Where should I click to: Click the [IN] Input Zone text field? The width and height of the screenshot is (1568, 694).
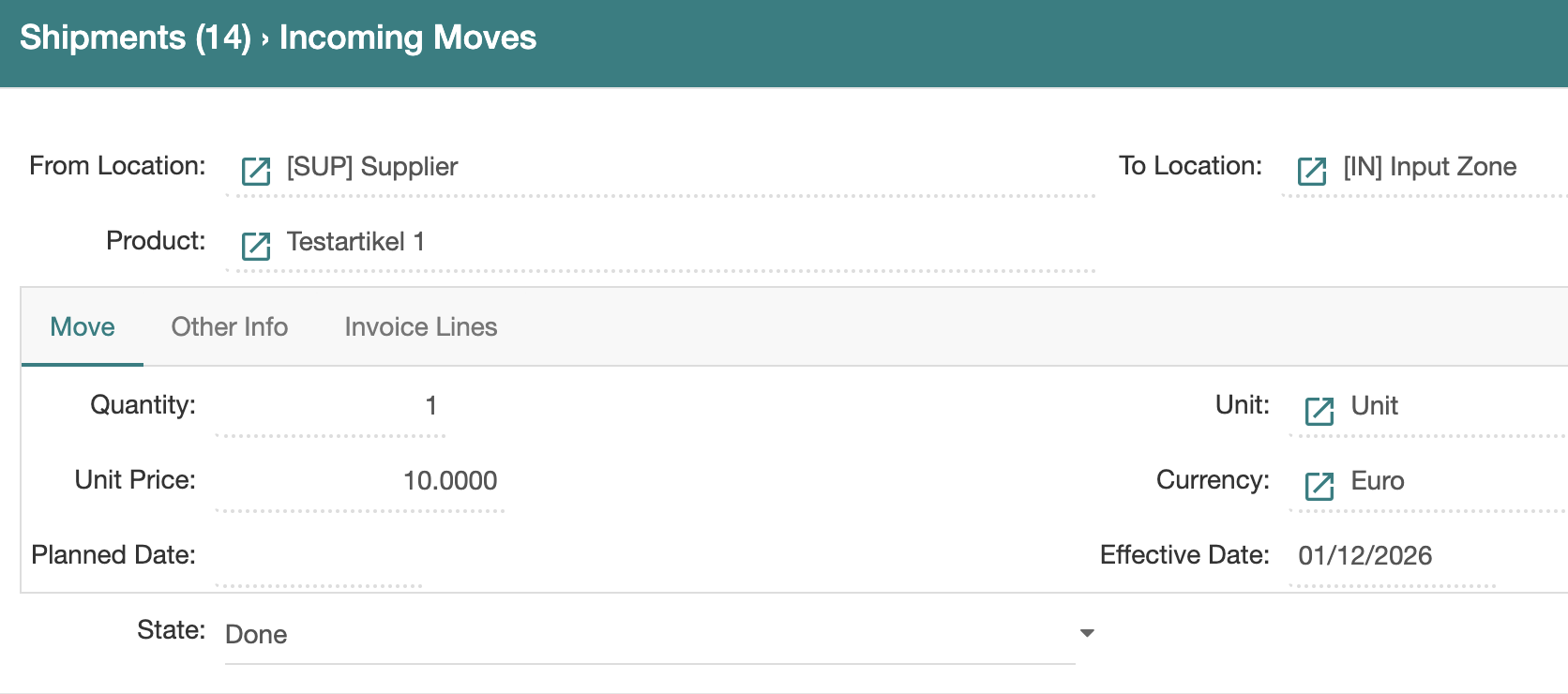(x=1444, y=167)
